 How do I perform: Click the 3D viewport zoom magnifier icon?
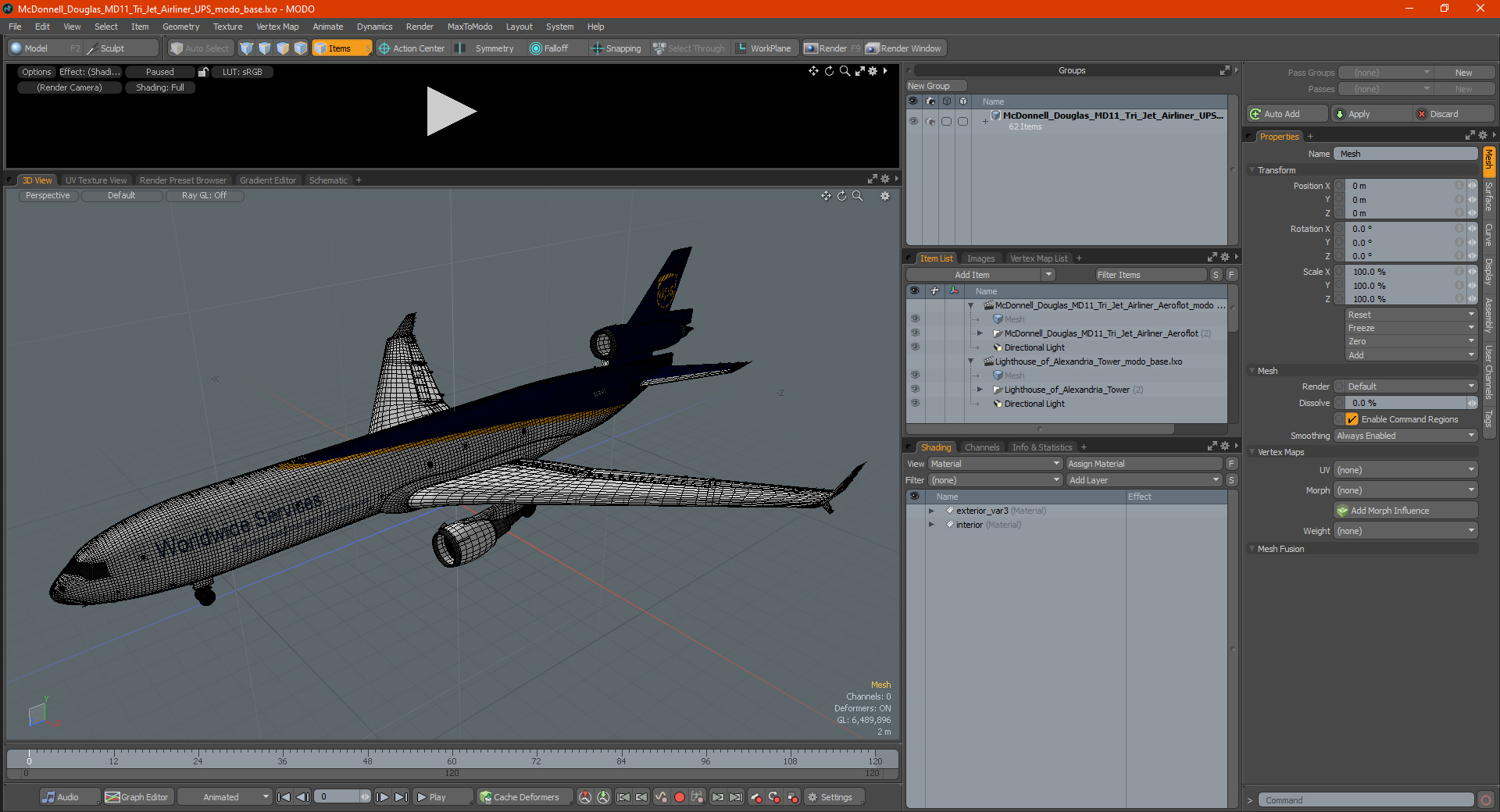pos(858,196)
